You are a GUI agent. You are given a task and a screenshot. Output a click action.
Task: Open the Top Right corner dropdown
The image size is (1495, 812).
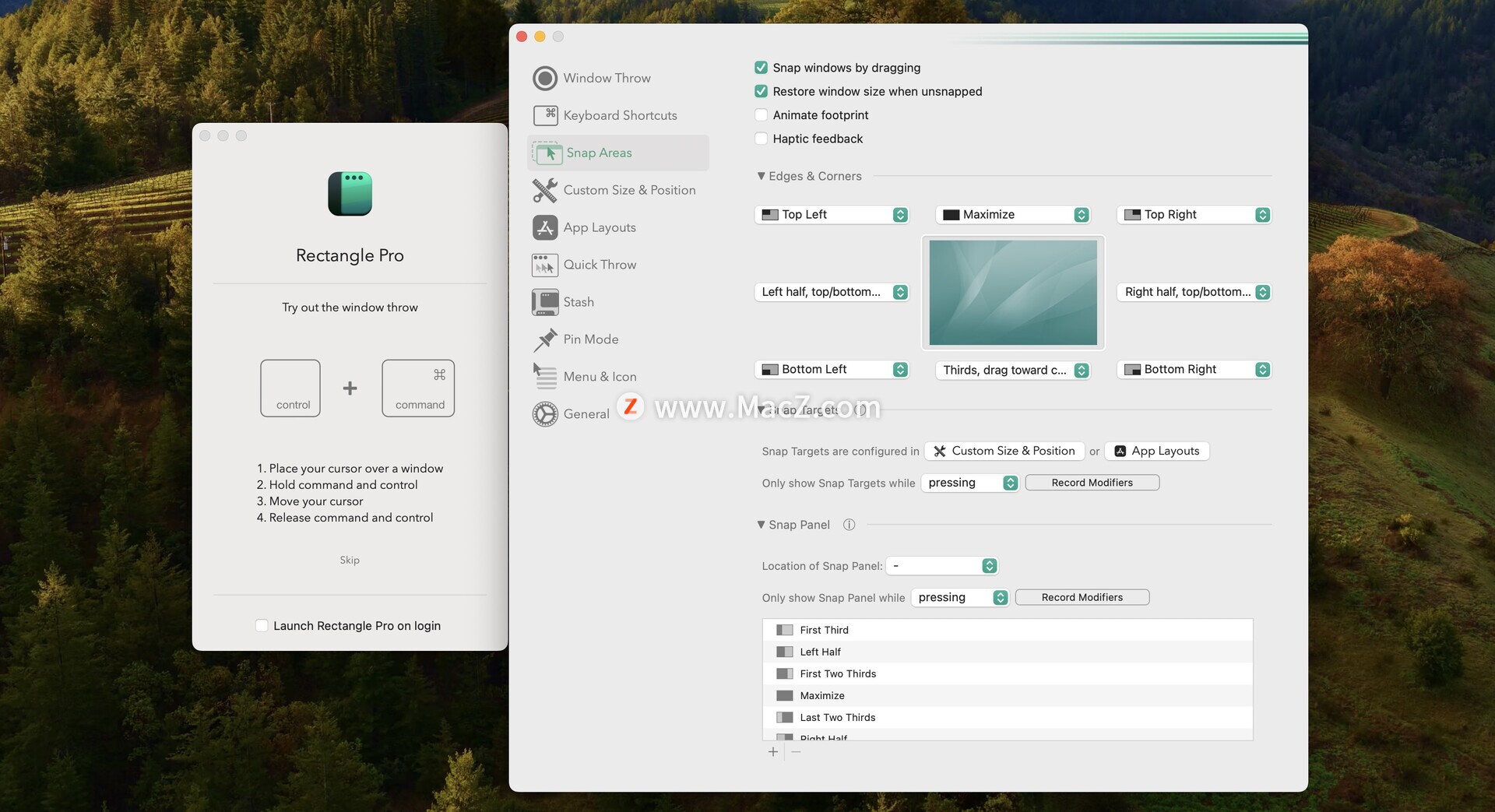point(1194,214)
